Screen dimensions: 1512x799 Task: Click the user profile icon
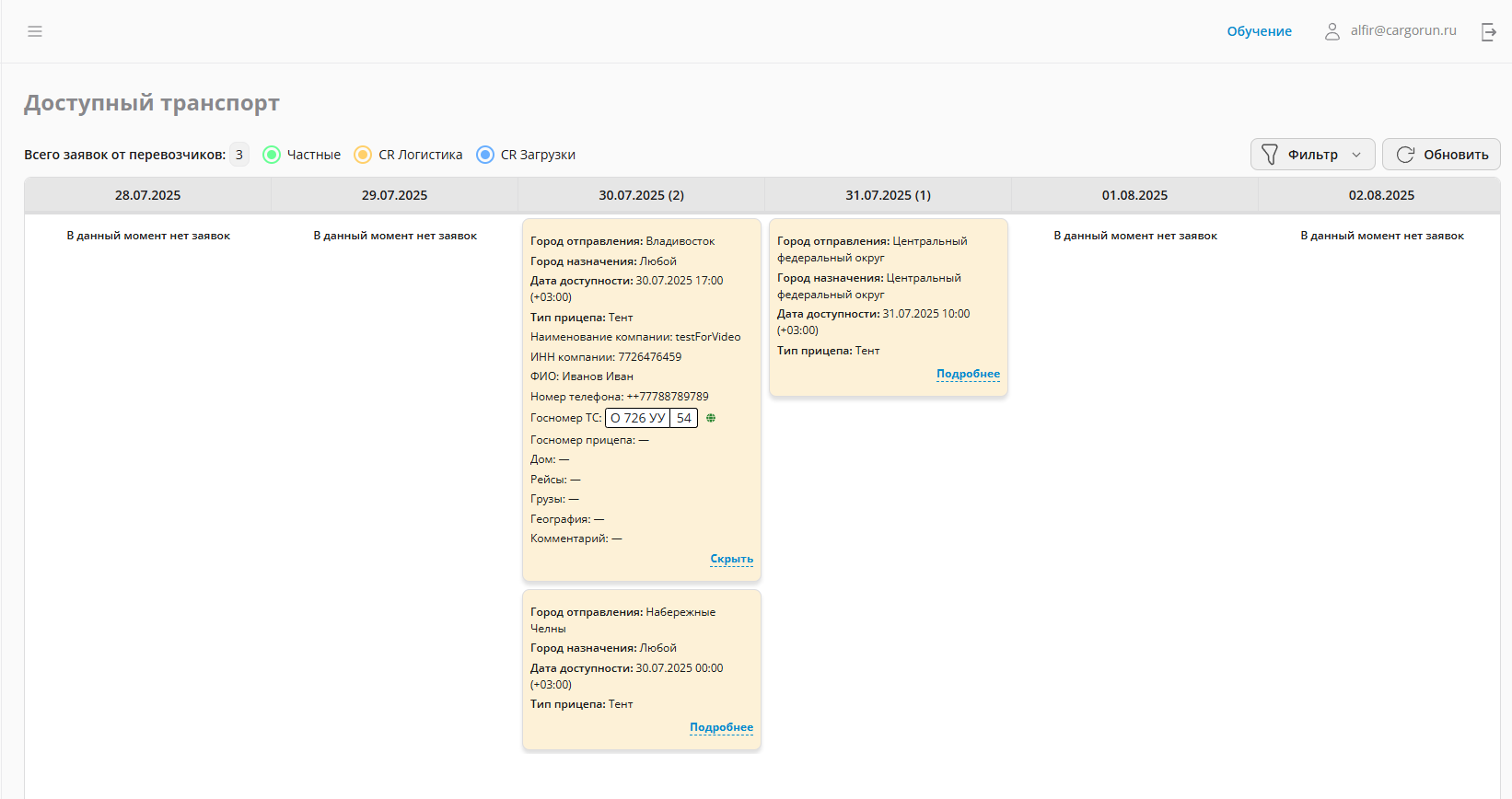pos(1332,31)
